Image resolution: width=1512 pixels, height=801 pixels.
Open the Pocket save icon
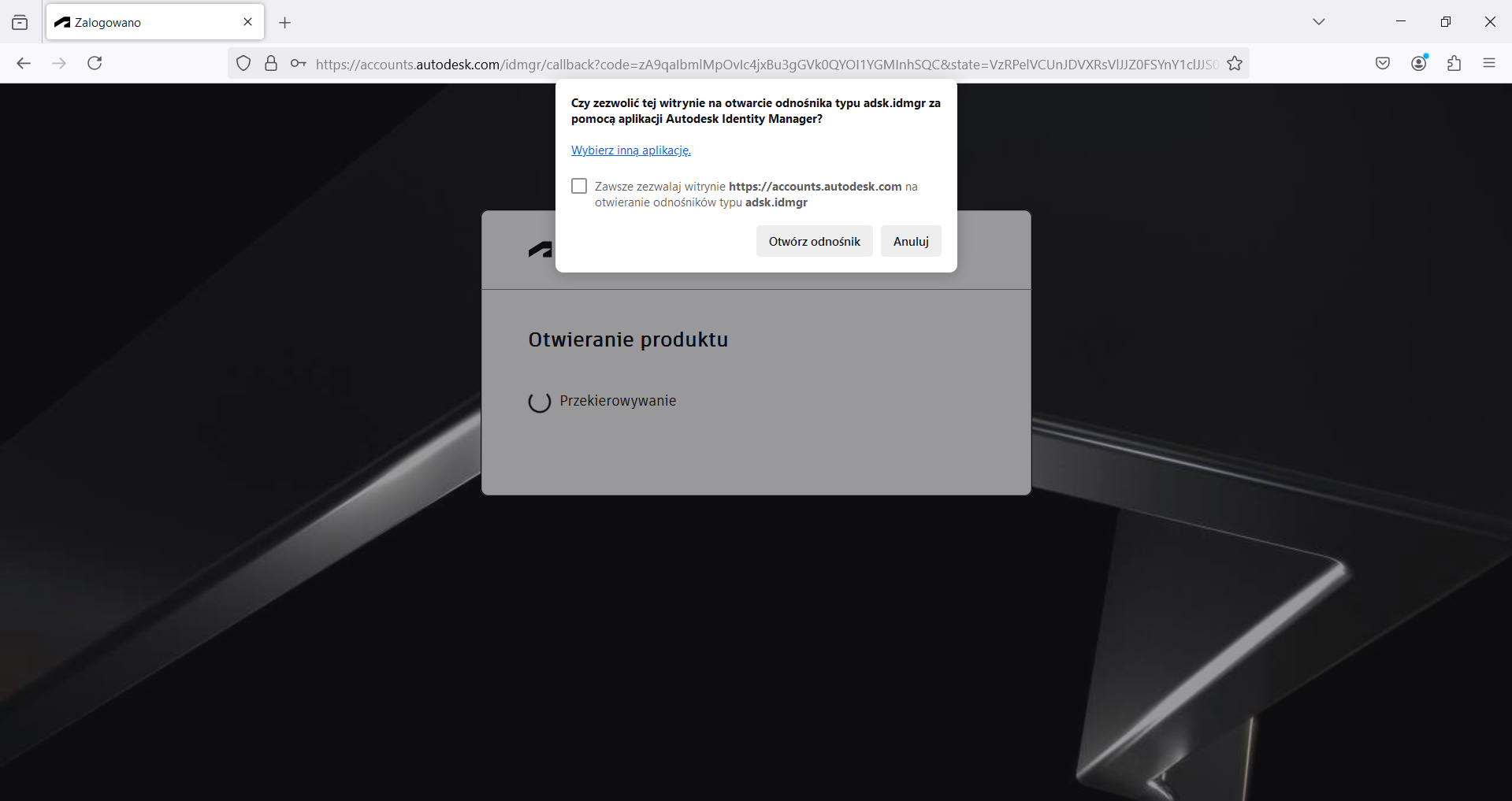click(x=1383, y=64)
